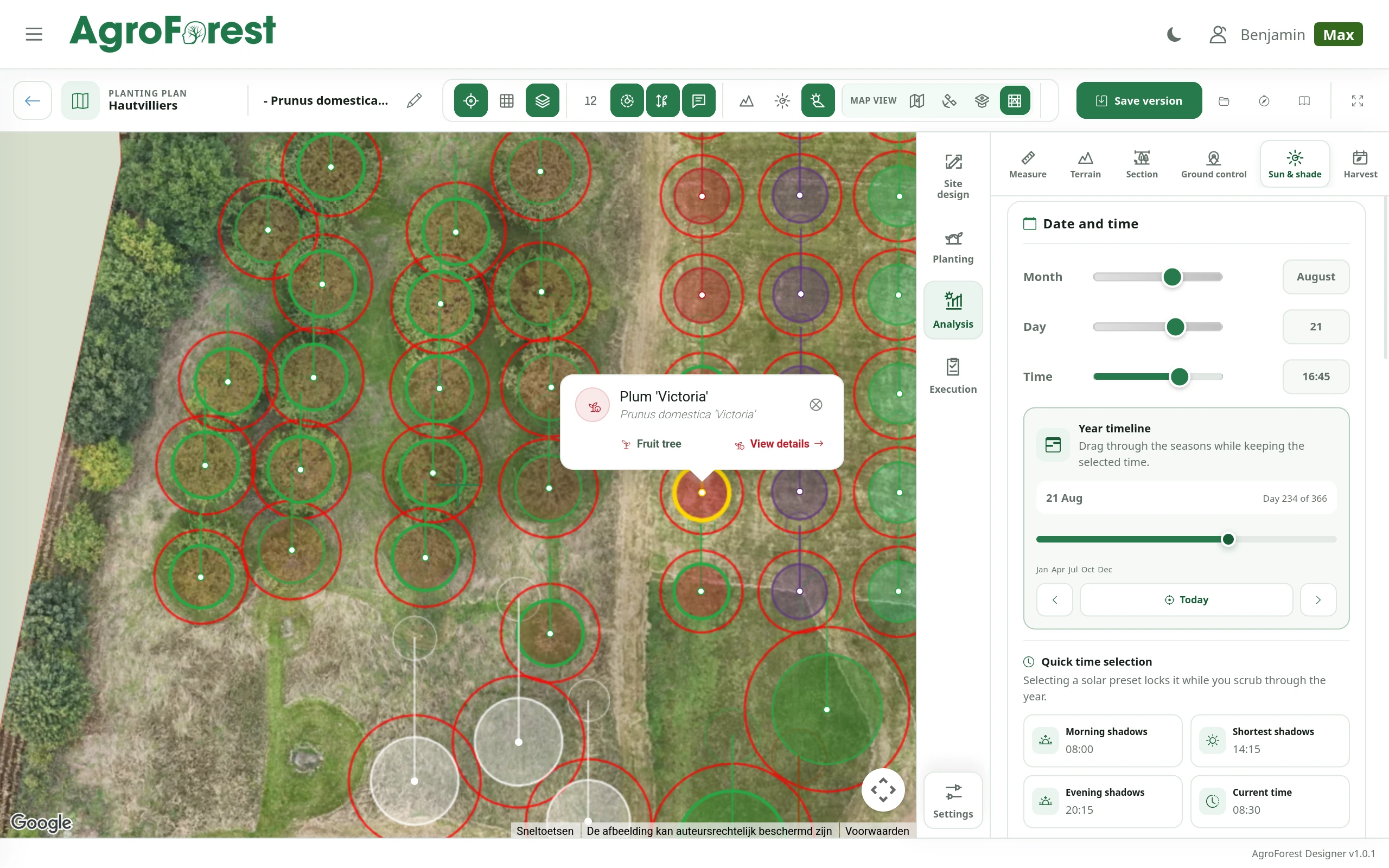Step timeline back with left chevron

tap(1054, 600)
